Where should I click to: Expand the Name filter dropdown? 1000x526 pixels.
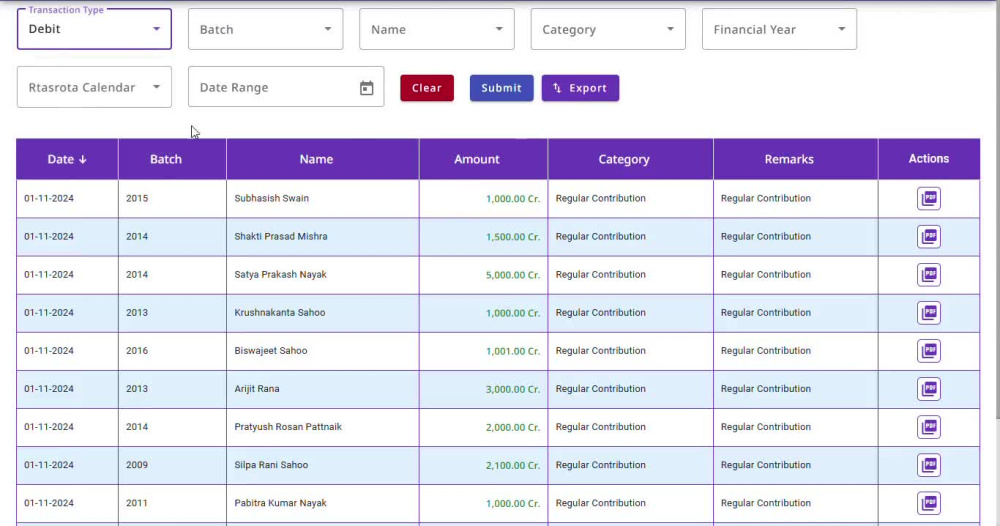437,29
